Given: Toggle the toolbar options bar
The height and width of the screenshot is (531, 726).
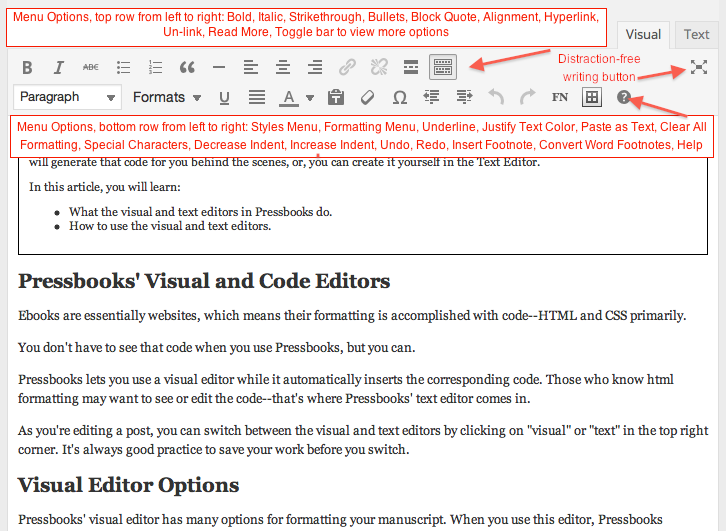Looking at the screenshot, I should [443, 68].
